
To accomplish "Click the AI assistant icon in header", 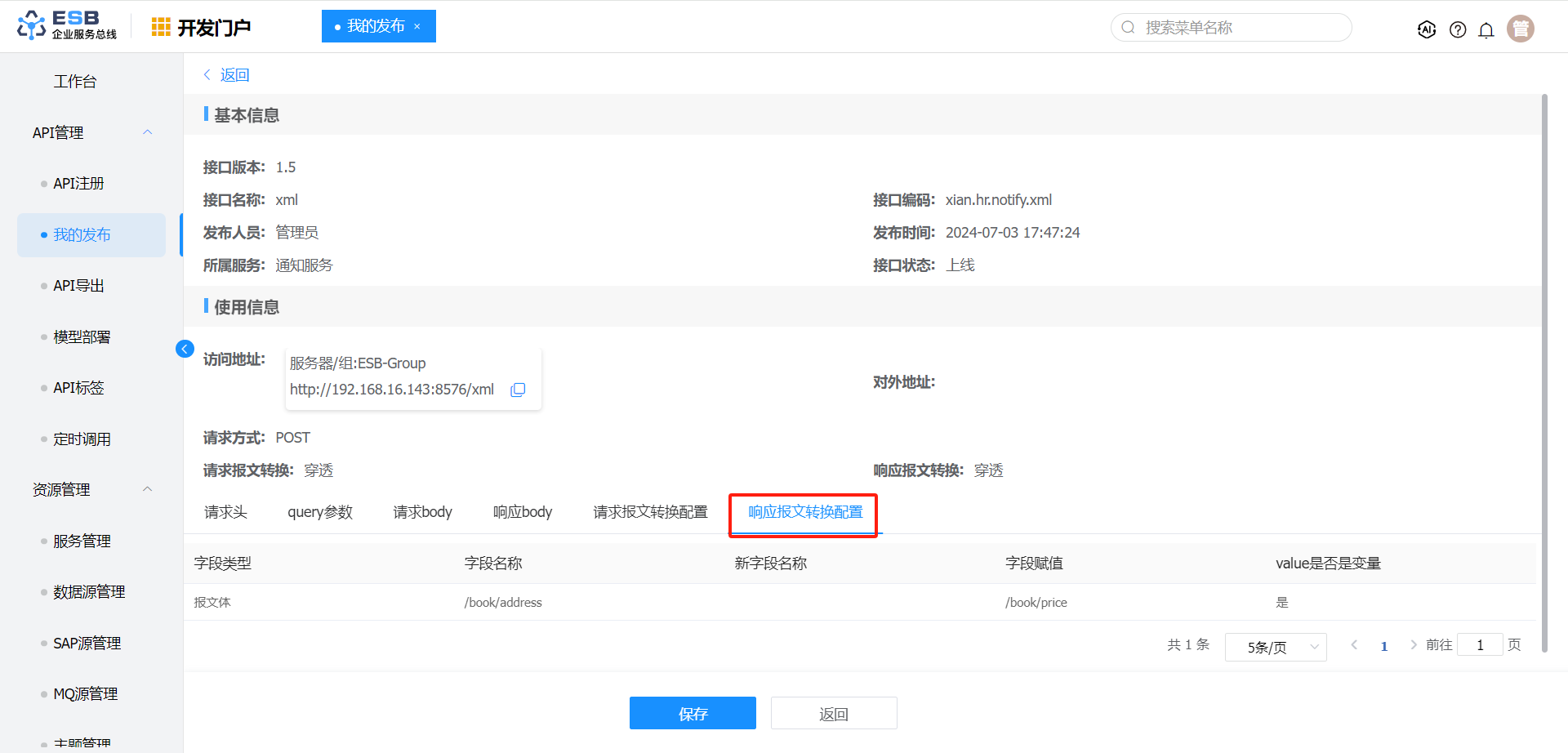I will click(x=1426, y=29).
